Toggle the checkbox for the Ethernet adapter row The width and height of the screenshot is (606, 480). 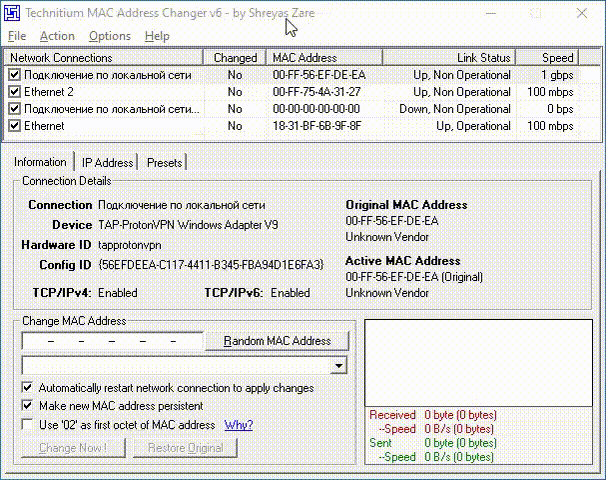point(14,126)
